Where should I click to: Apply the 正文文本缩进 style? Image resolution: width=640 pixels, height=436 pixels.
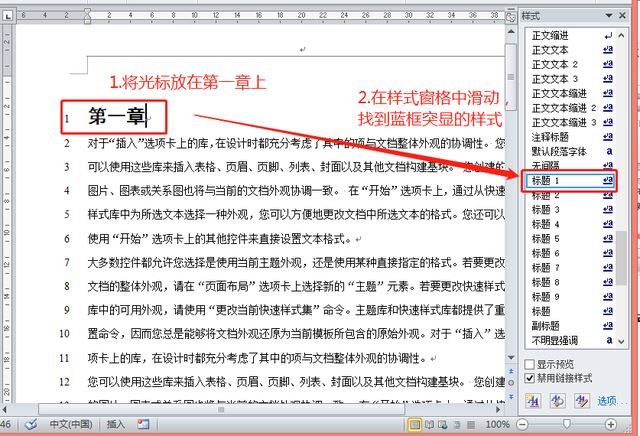(x=570, y=93)
